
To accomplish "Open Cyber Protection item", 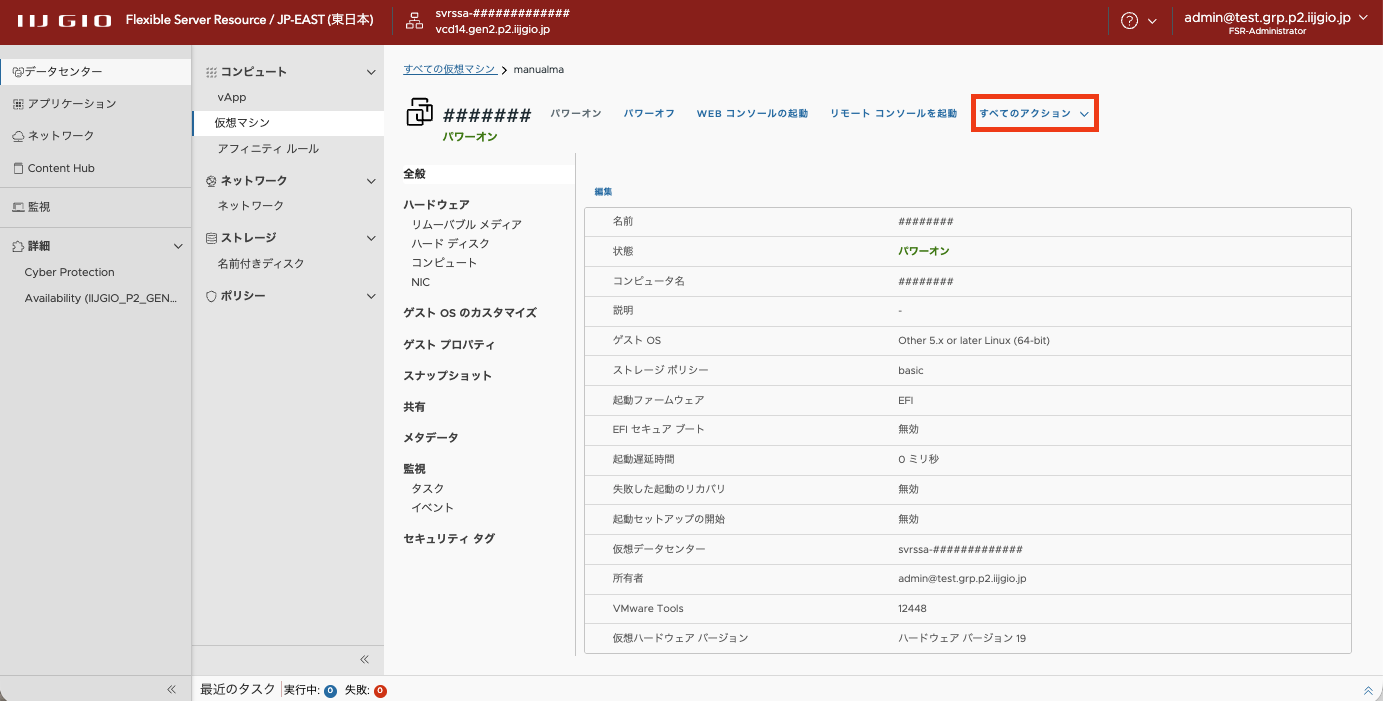I will click(69, 272).
